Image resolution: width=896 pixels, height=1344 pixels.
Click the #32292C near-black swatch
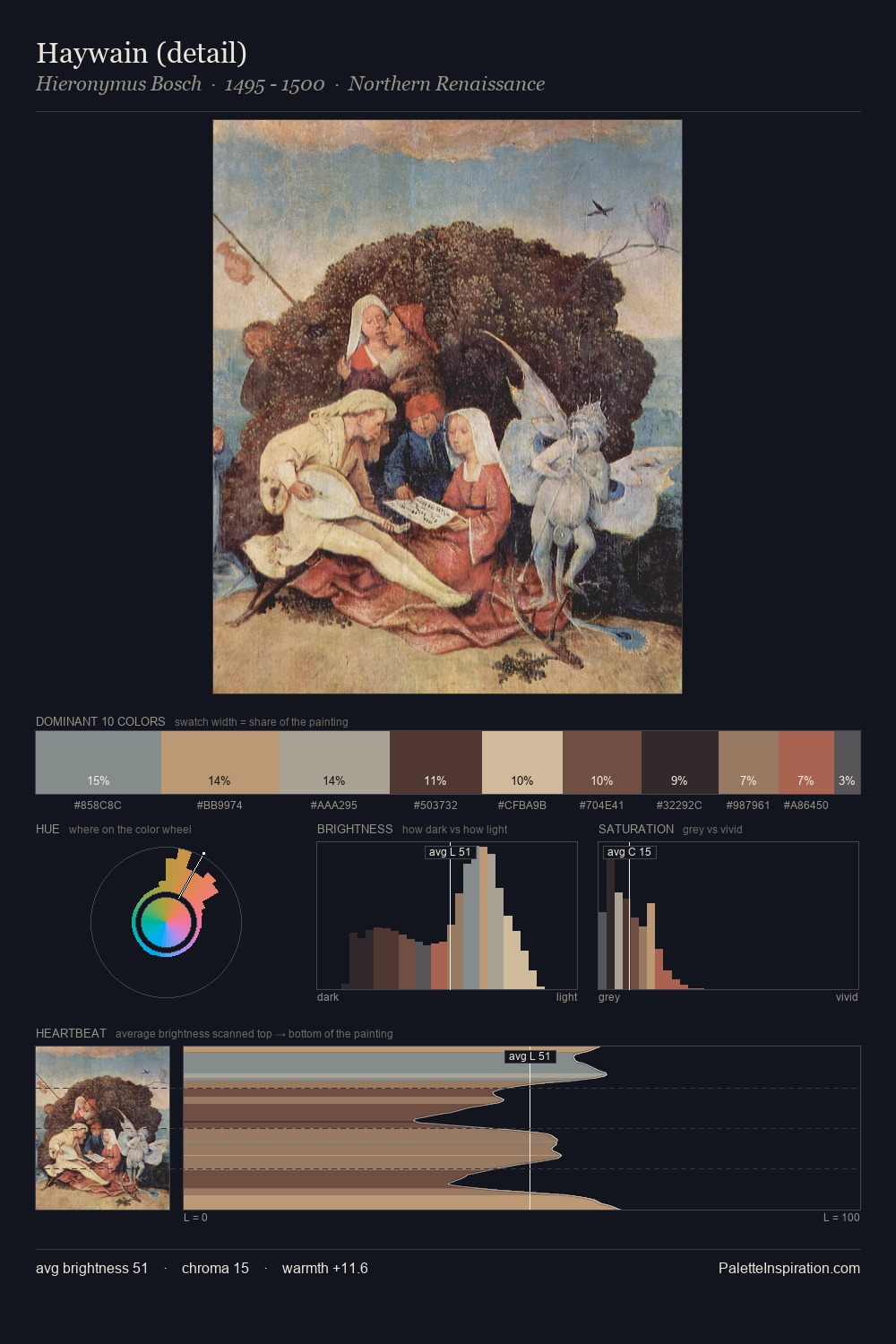coord(680,762)
